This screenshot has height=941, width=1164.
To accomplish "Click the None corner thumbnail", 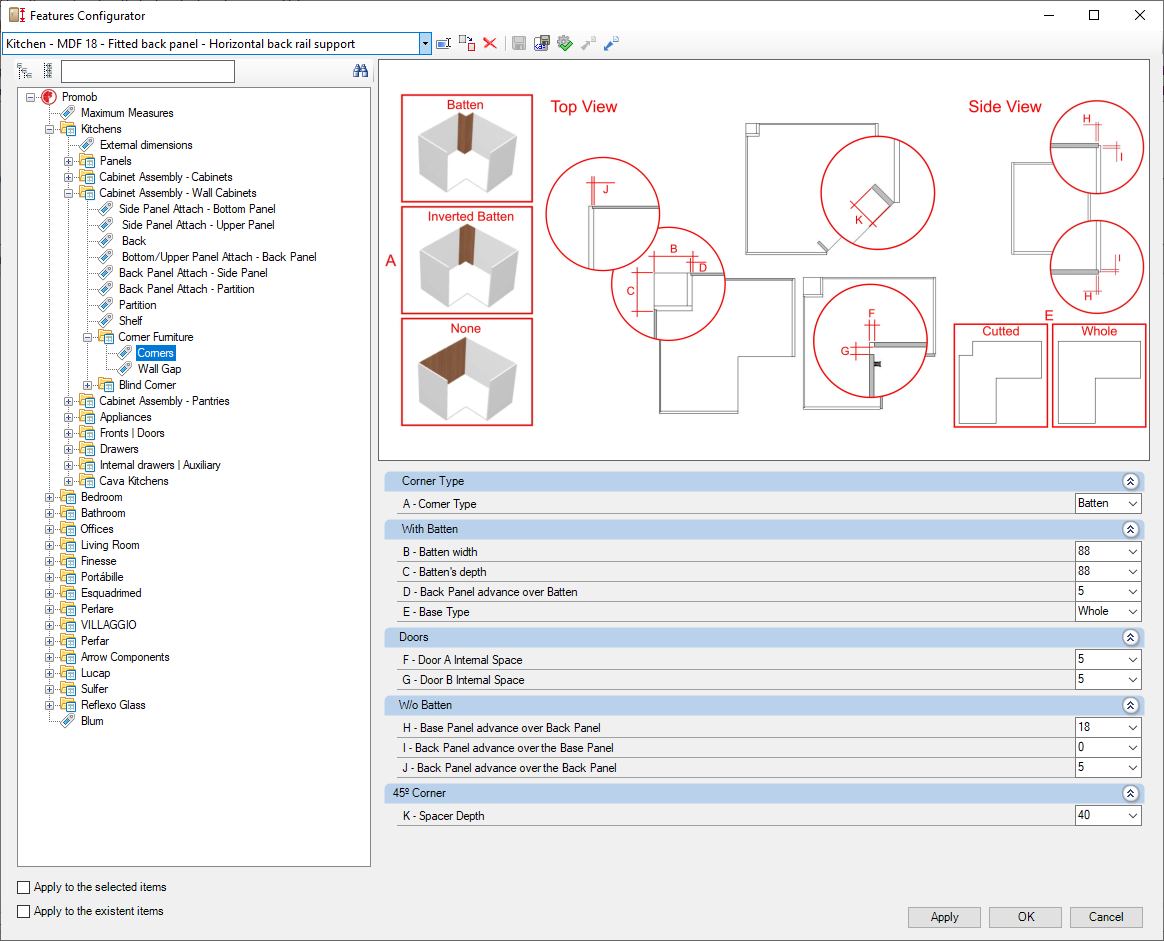I will pyautogui.click(x=467, y=372).
